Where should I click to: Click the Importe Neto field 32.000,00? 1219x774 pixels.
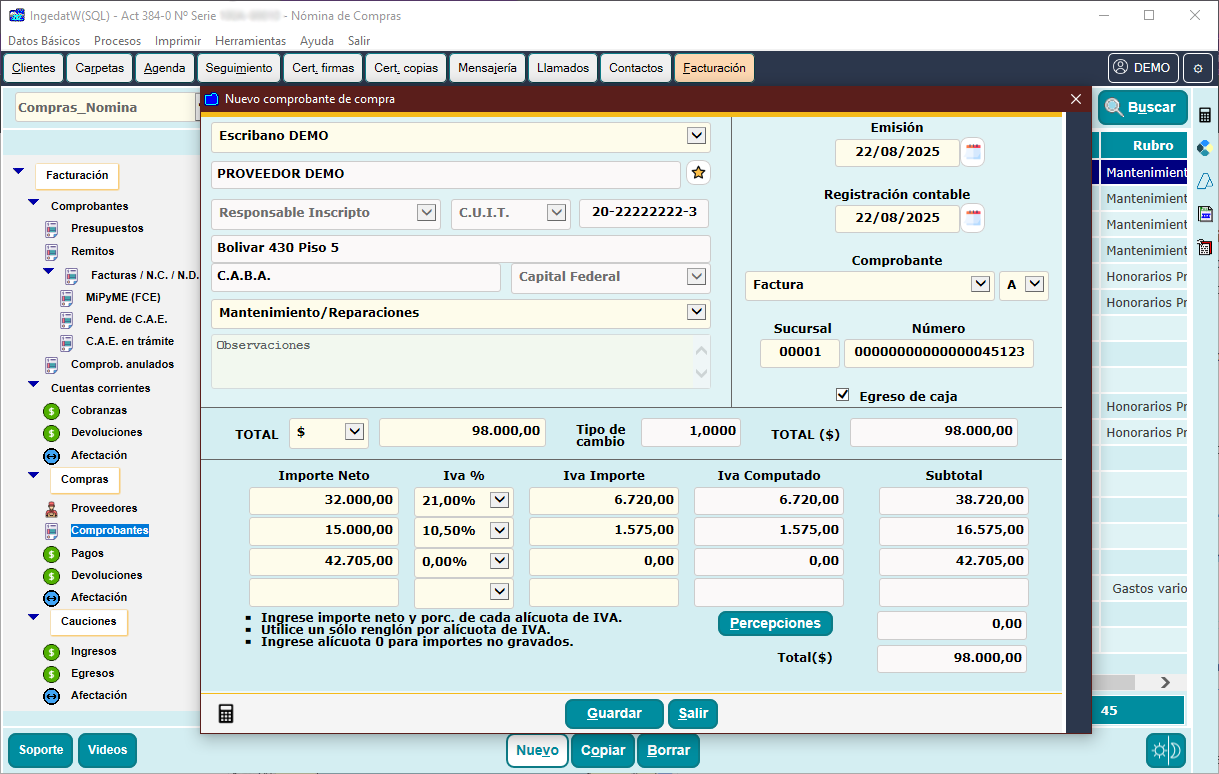click(324, 500)
